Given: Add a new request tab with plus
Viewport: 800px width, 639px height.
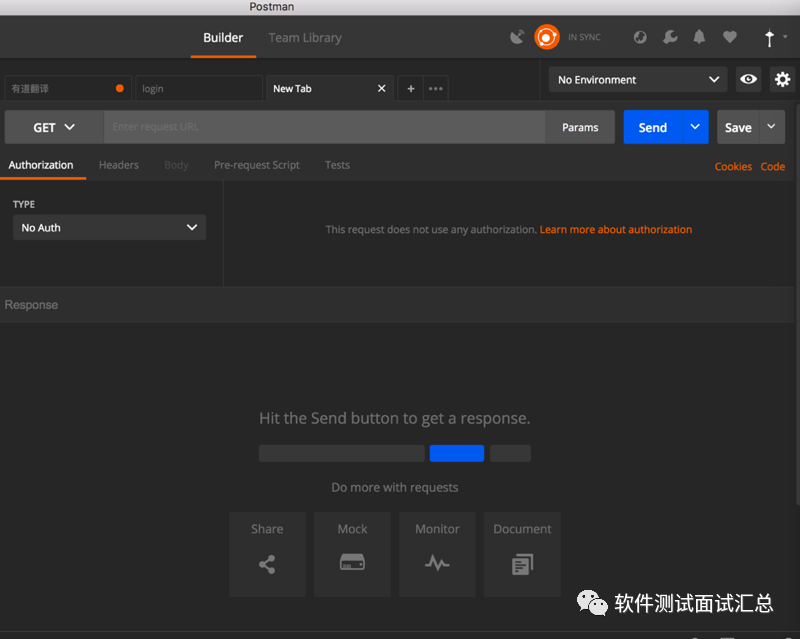Looking at the screenshot, I should 410,88.
